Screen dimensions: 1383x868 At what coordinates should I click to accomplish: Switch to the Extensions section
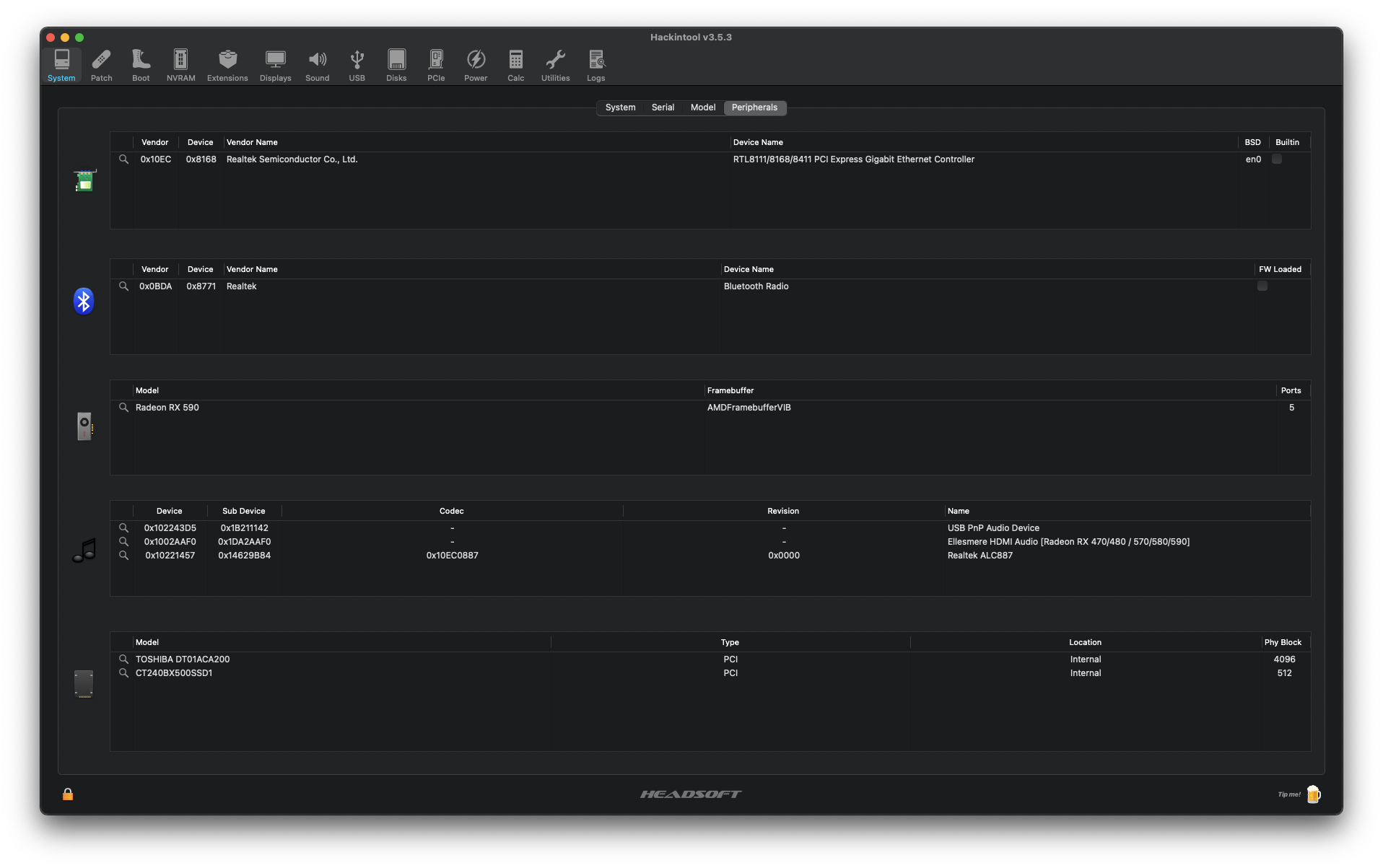pos(227,65)
